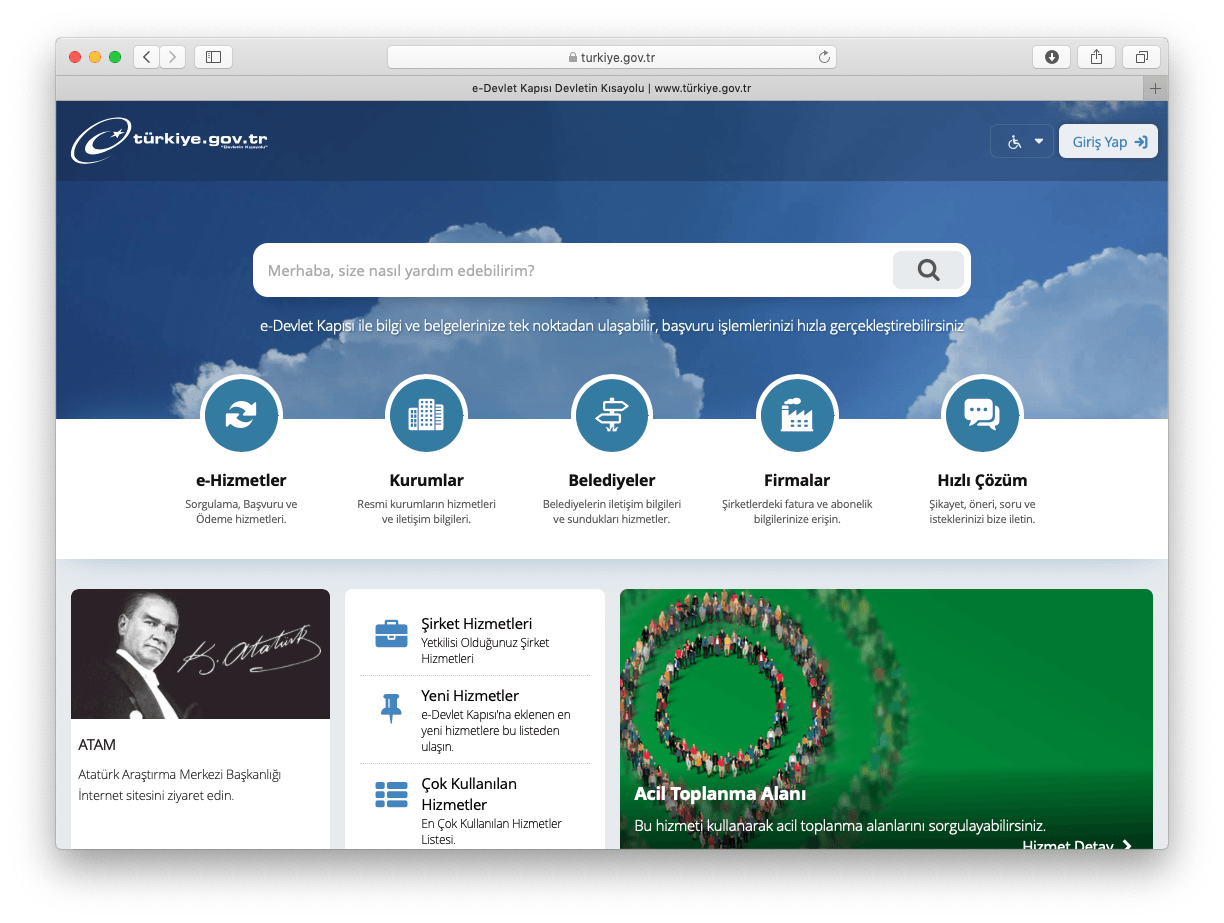This screenshot has width=1224, height=923.
Task: Open the e-Hizmetler circular arrows icon
Action: [241, 414]
